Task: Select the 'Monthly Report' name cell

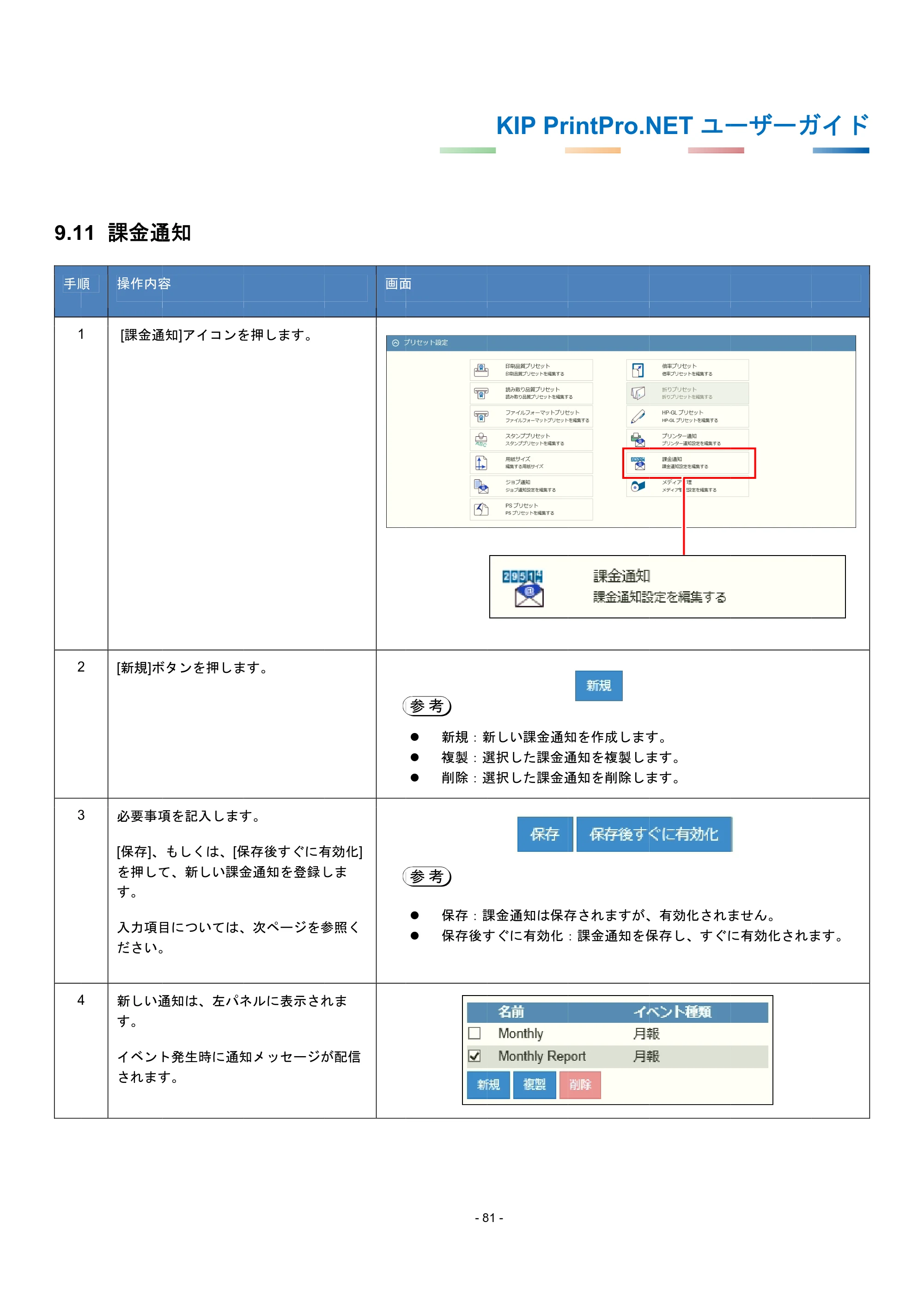Action: tap(541, 1056)
